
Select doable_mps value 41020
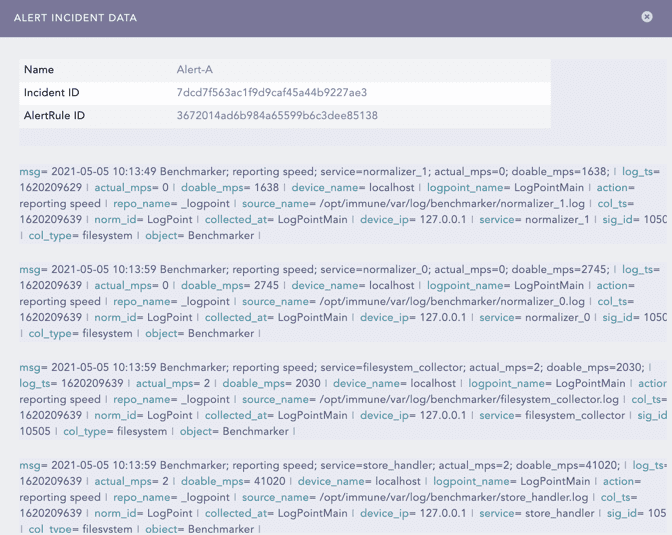coord(270,481)
